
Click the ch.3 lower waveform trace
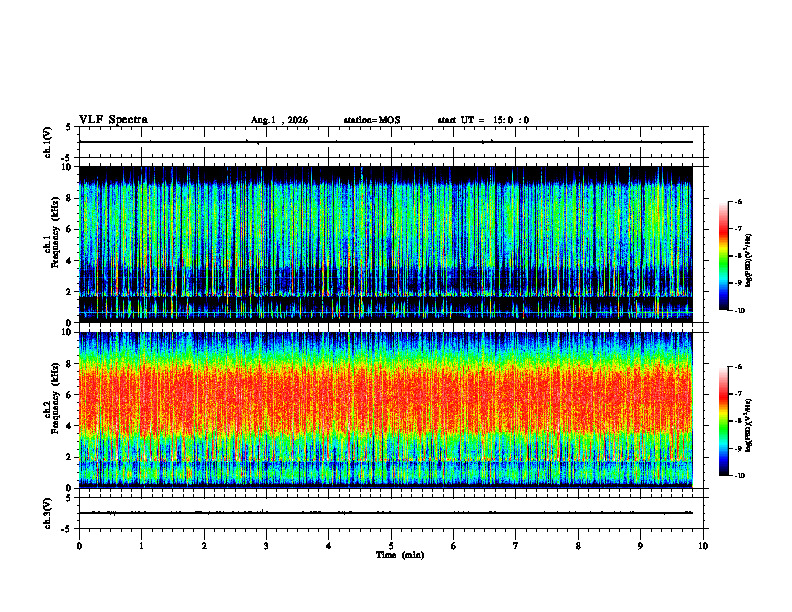pyautogui.click(x=385, y=513)
